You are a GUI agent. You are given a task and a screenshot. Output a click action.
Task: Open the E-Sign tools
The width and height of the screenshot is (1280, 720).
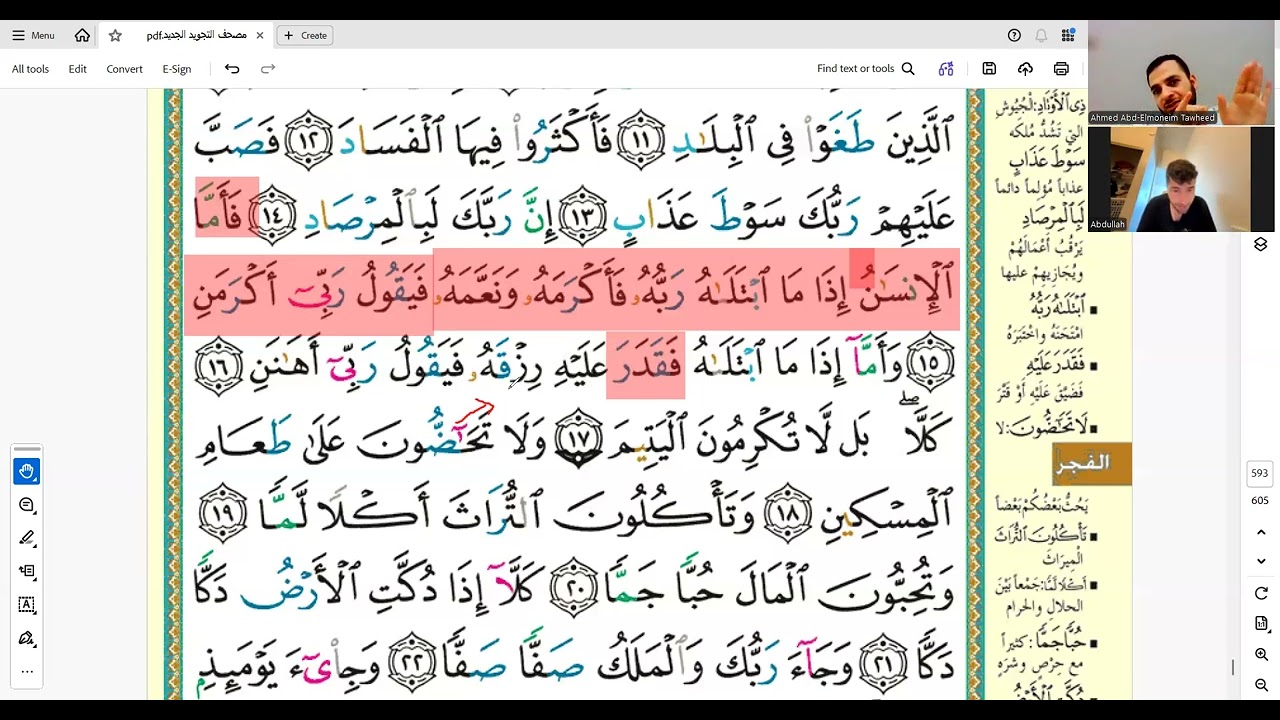[176, 69]
